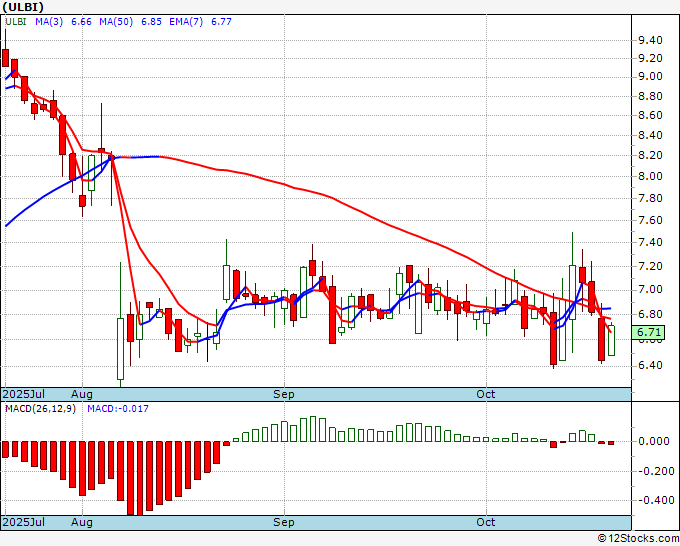Image resolution: width=680 pixels, height=546 pixels.
Task: Select the EMA(7) value 6.77
Action: click(221, 22)
